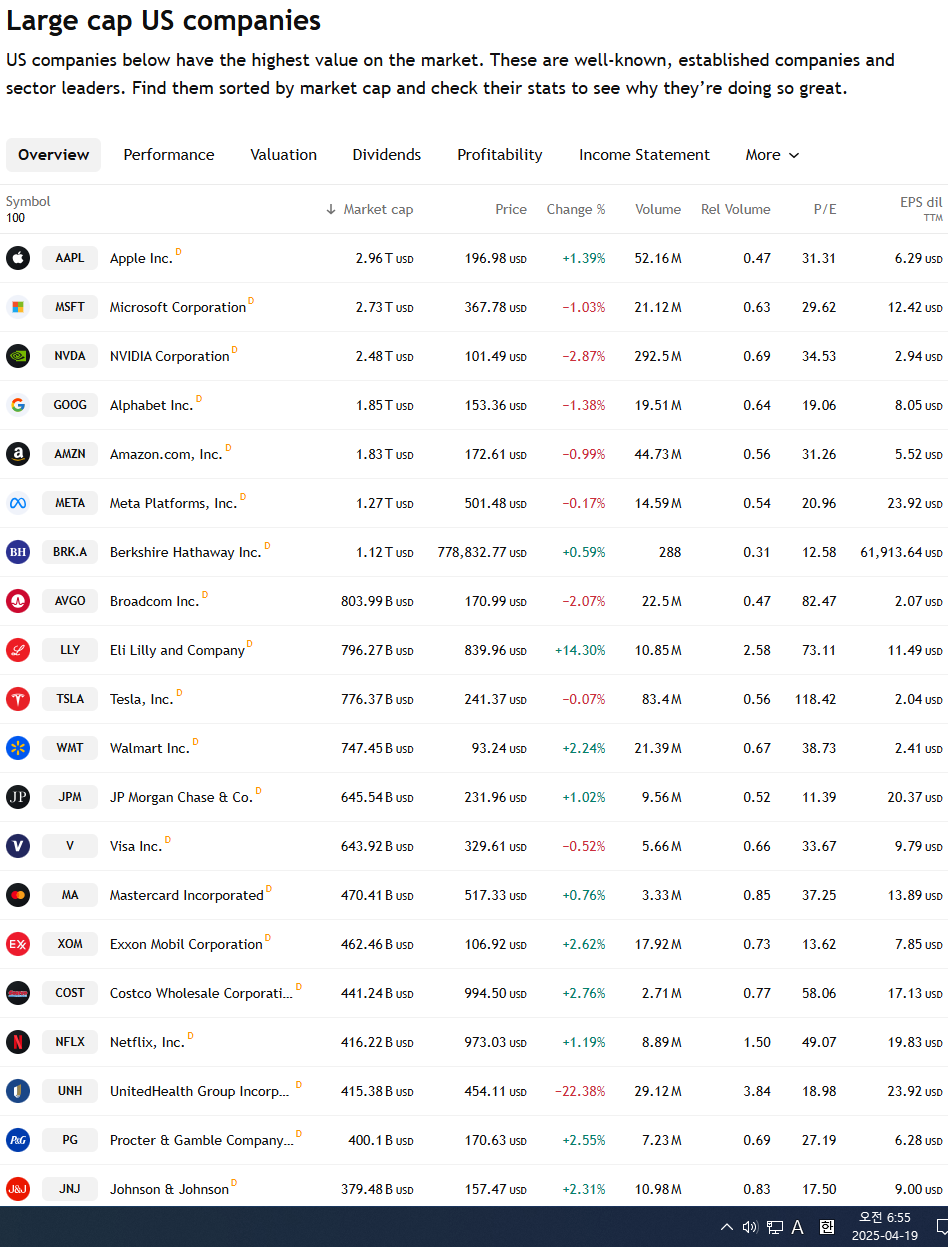Image resolution: width=948 pixels, height=1247 pixels.
Task: Click the Visa logo icon
Action: click(18, 846)
